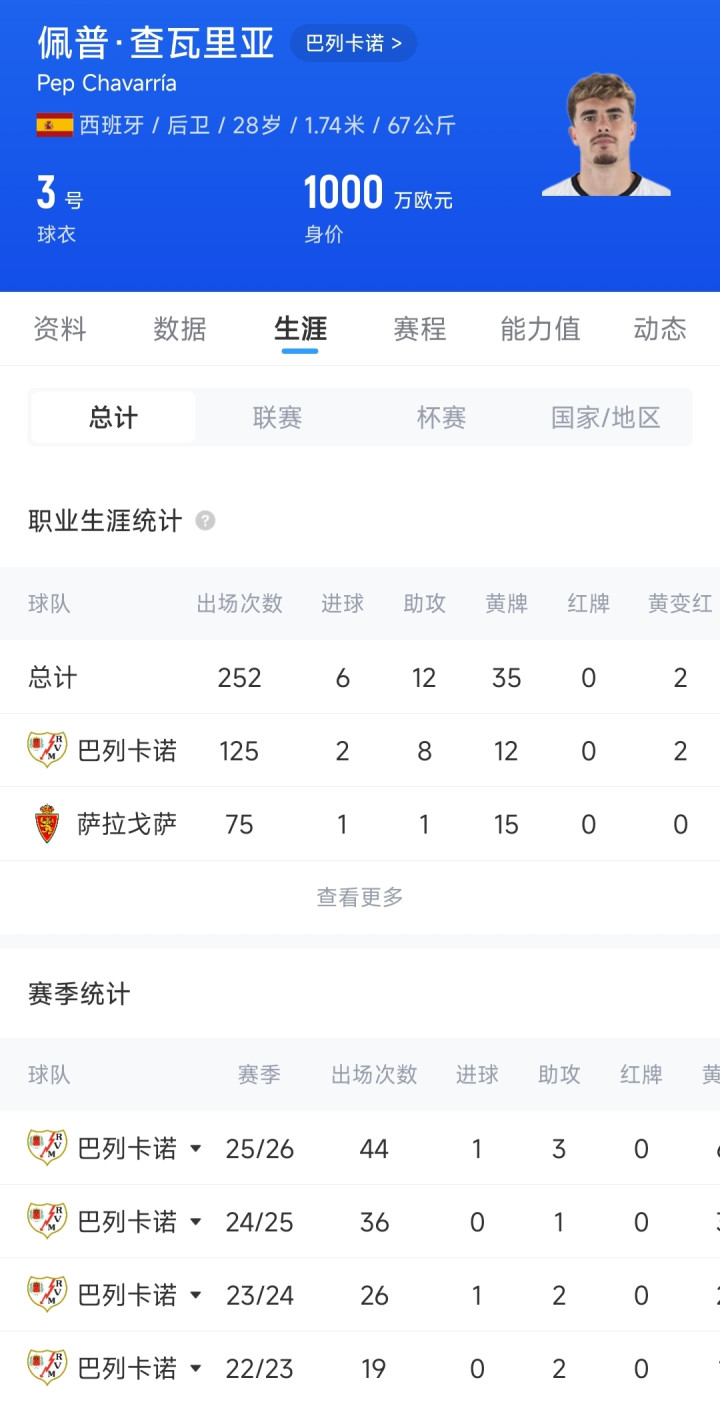Select the 国家/地区 filter segment

[x=606, y=418]
